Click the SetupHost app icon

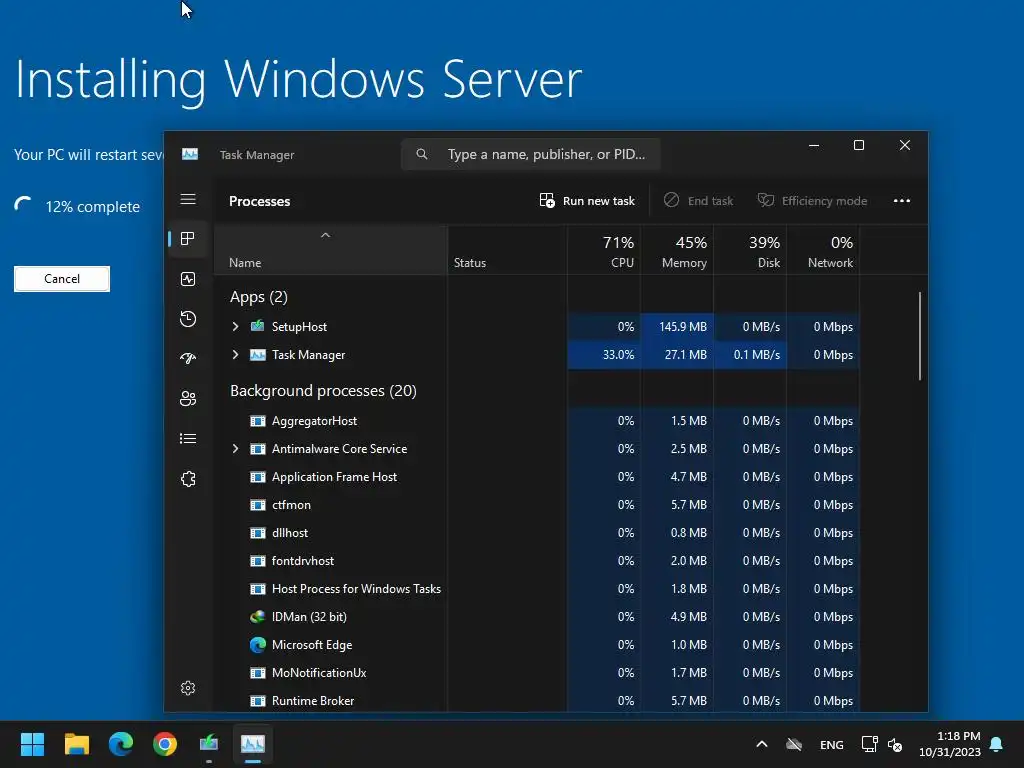(x=258, y=326)
